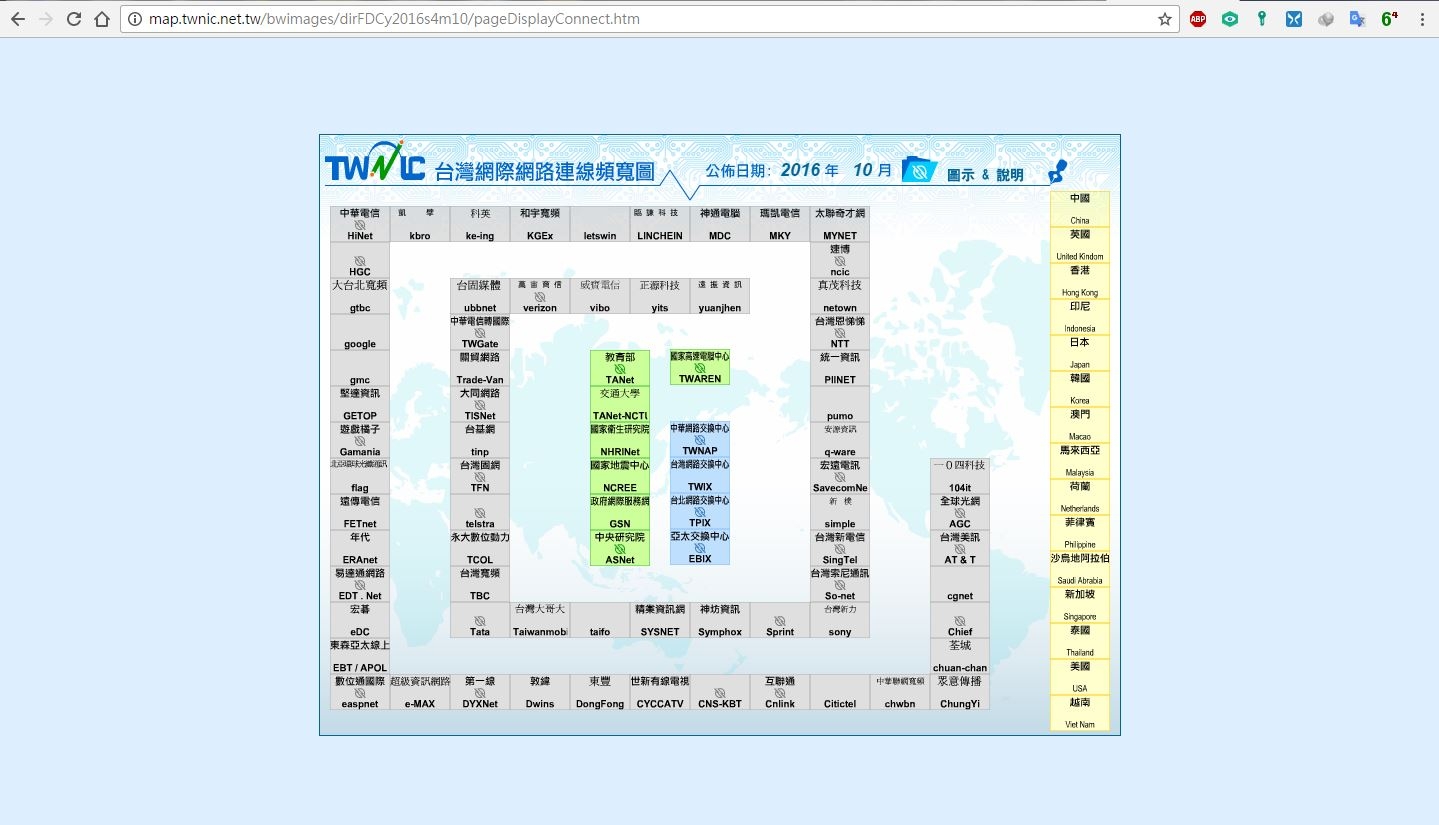
Task: Select the Singapore country cell
Action: click(1080, 605)
